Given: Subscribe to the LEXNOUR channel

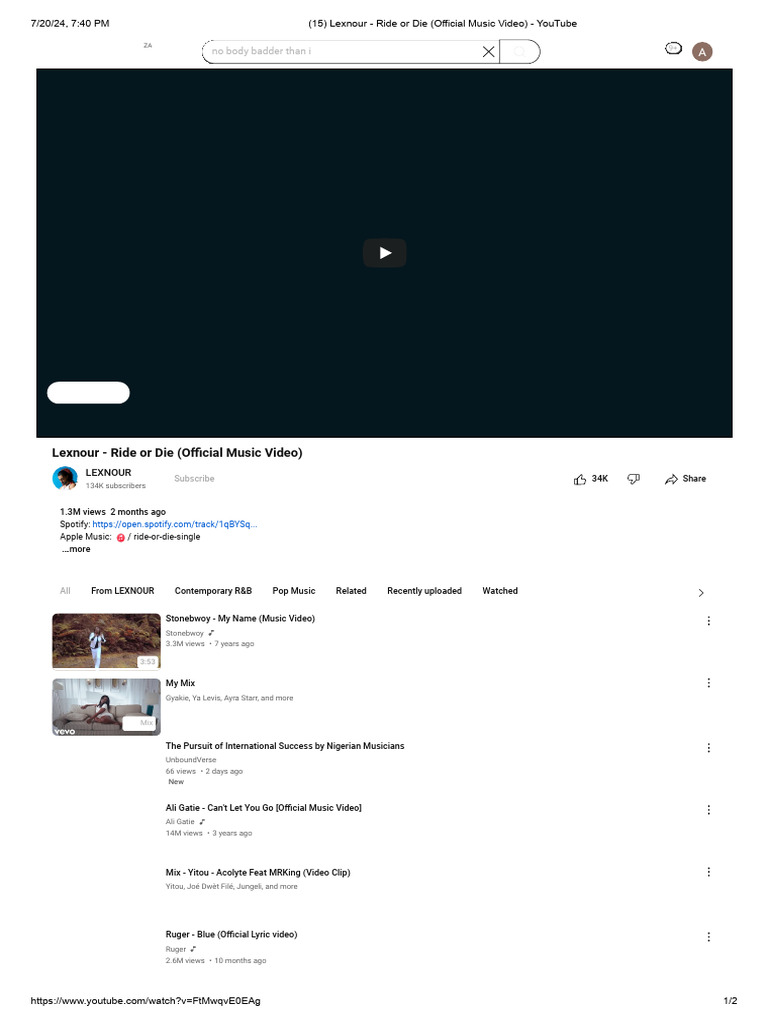Looking at the screenshot, I should (x=194, y=479).
